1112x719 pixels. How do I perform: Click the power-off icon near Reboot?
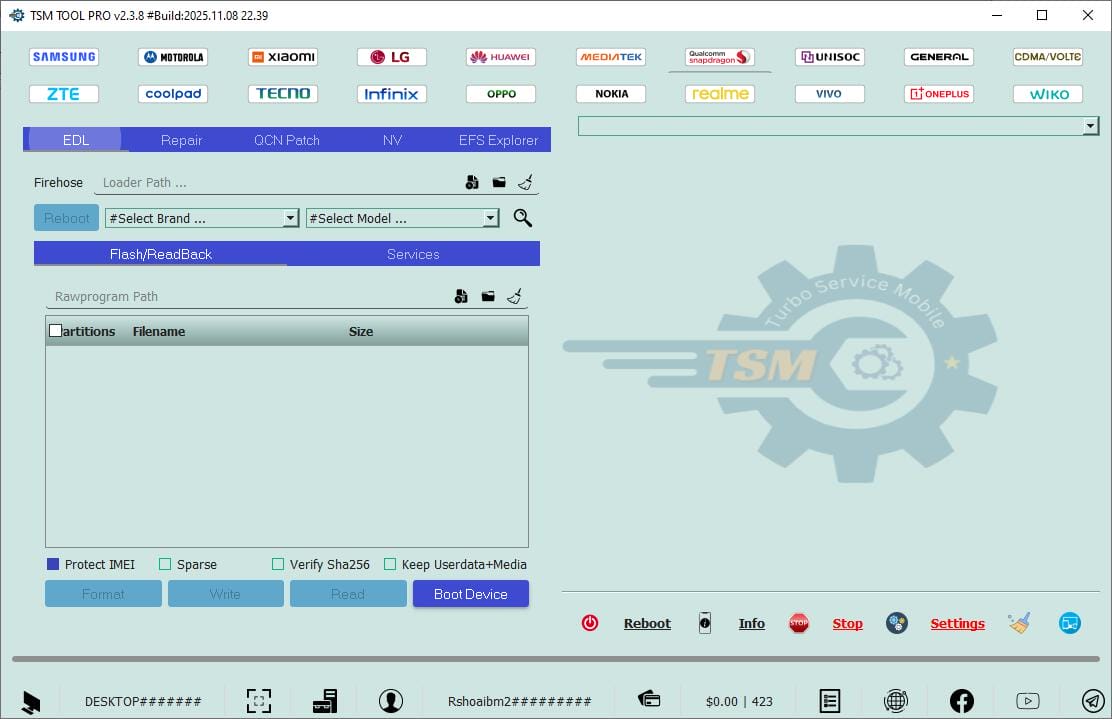click(590, 622)
